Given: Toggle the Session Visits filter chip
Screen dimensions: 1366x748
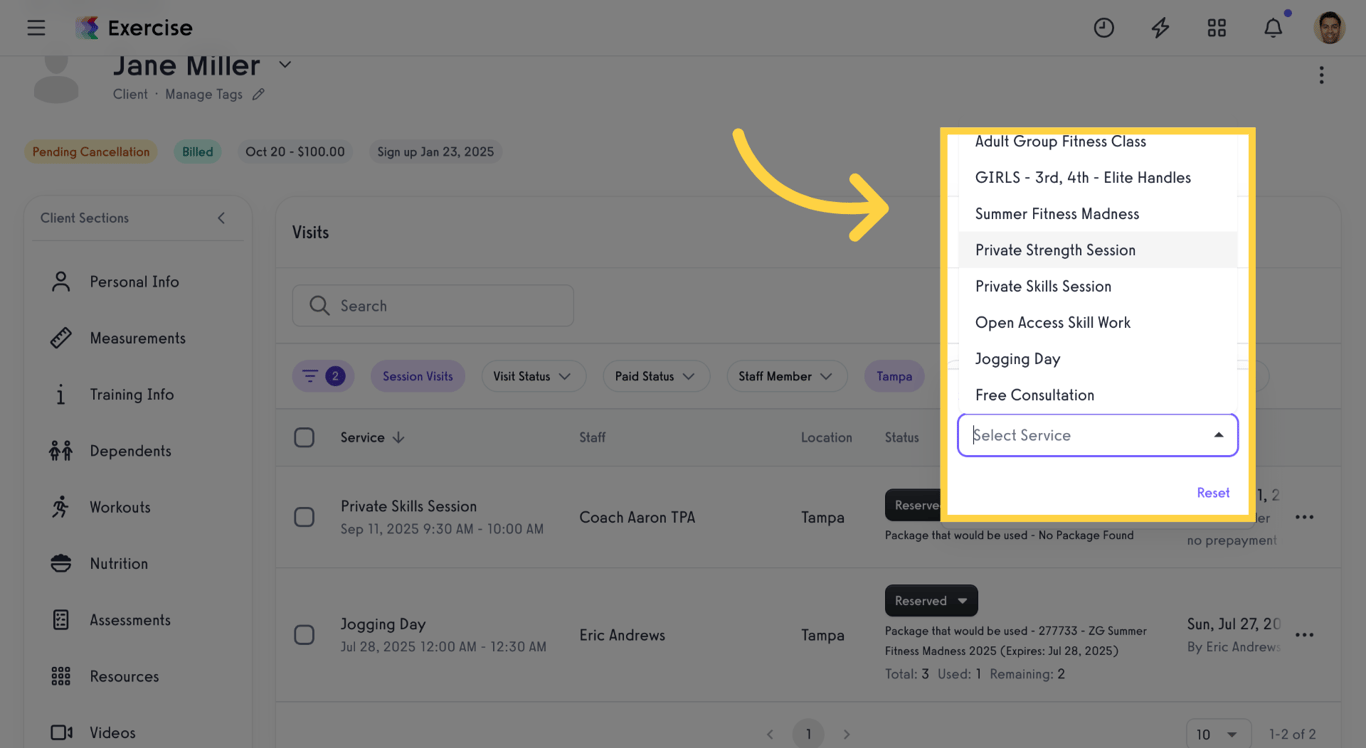Looking at the screenshot, I should (418, 376).
